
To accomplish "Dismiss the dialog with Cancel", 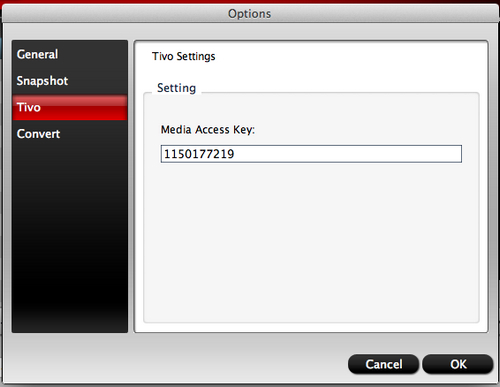I will pyautogui.click(x=383, y=364).
